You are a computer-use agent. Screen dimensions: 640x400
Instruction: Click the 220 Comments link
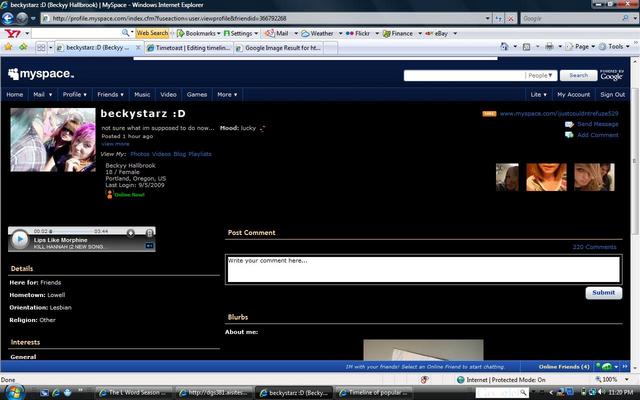tap(594, 247)
